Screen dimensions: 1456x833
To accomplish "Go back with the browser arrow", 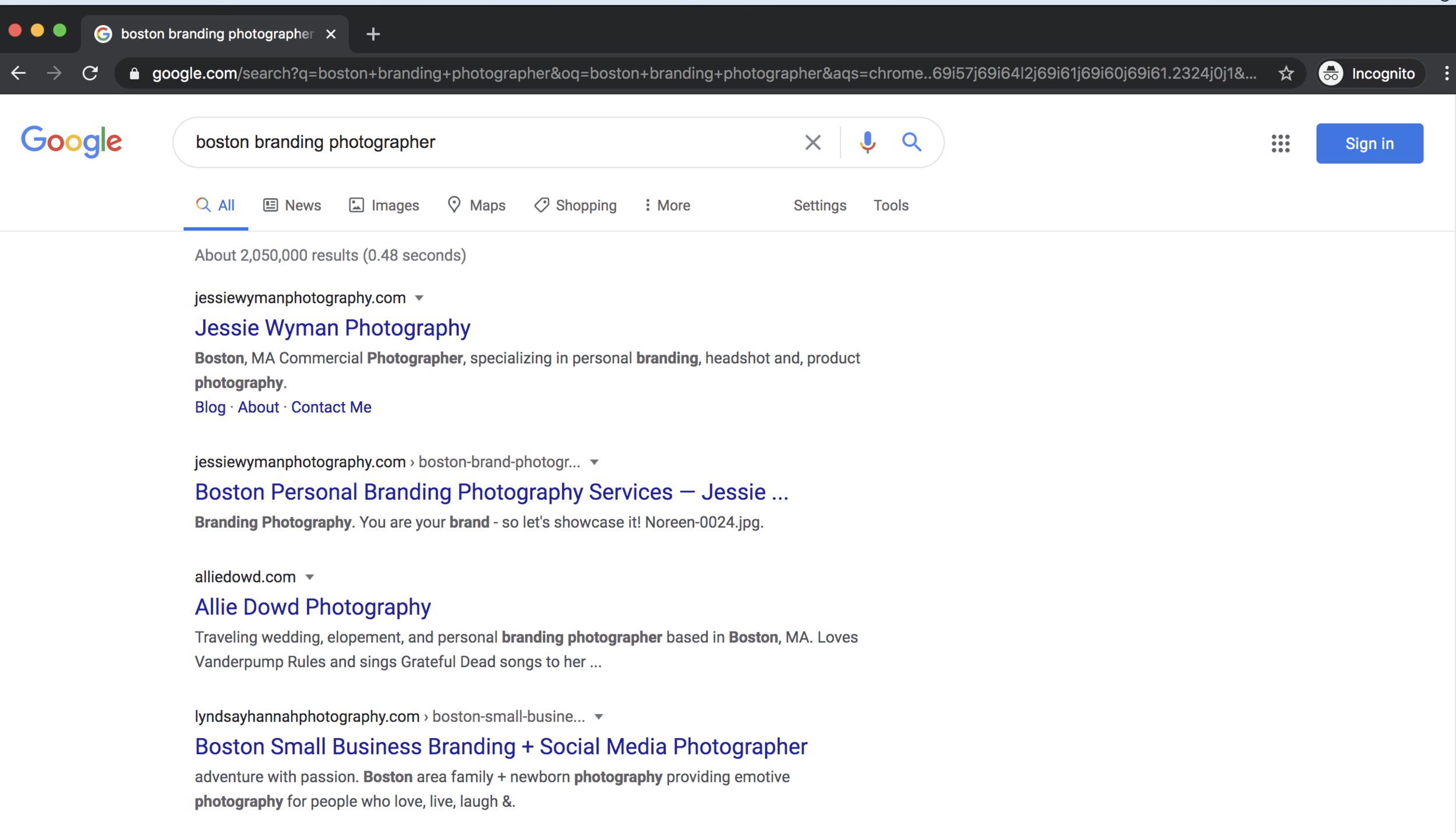I will [19, 73].
